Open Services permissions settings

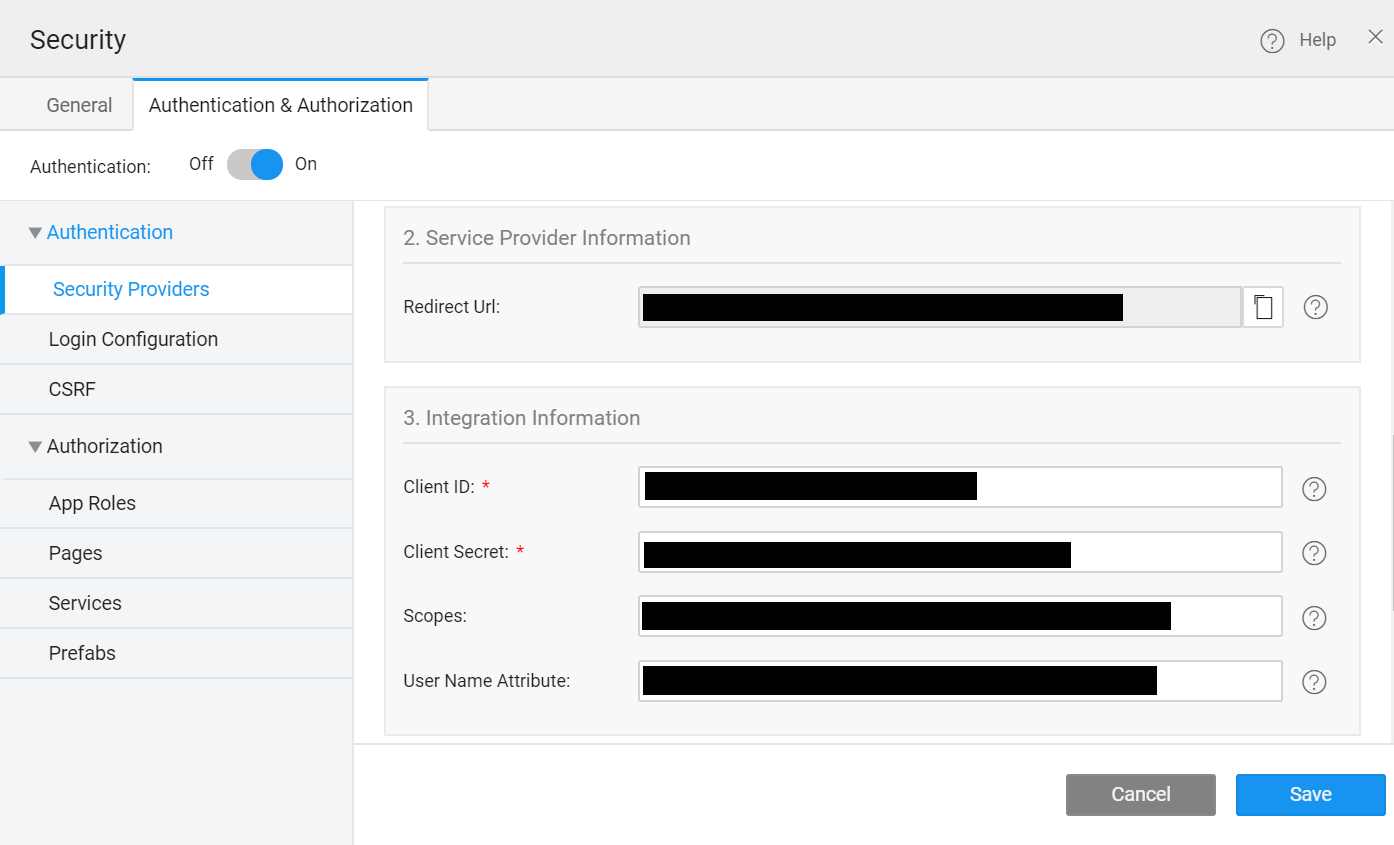pos(85,603)
